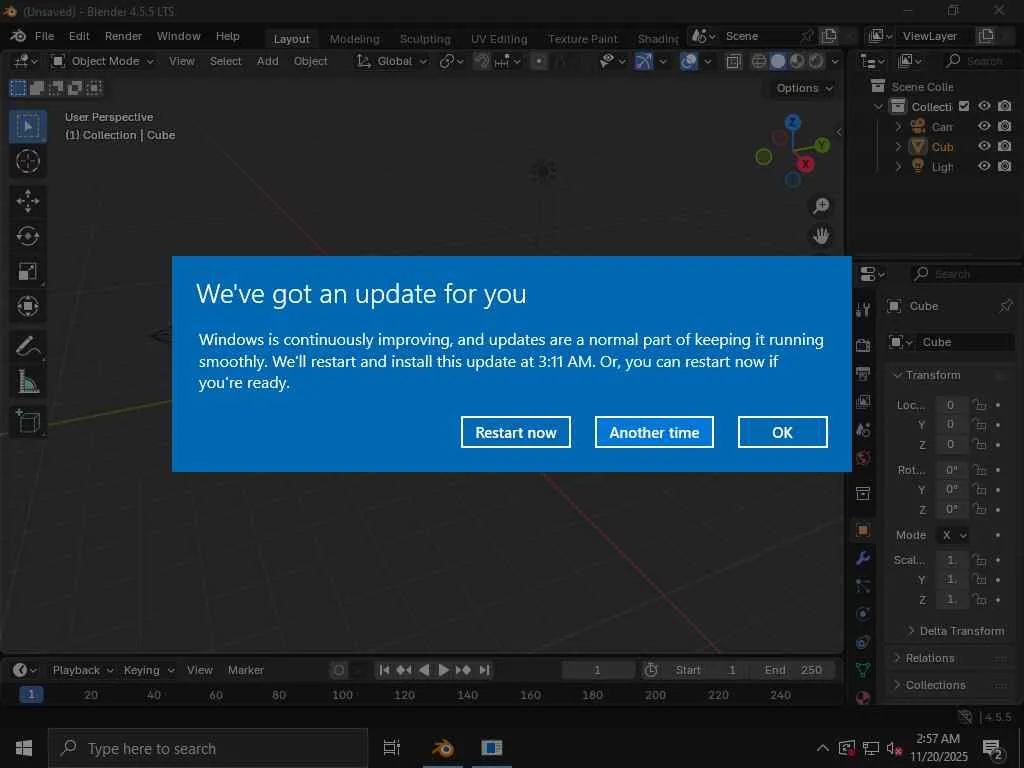Select the Rotate tool in Blender

27,236
